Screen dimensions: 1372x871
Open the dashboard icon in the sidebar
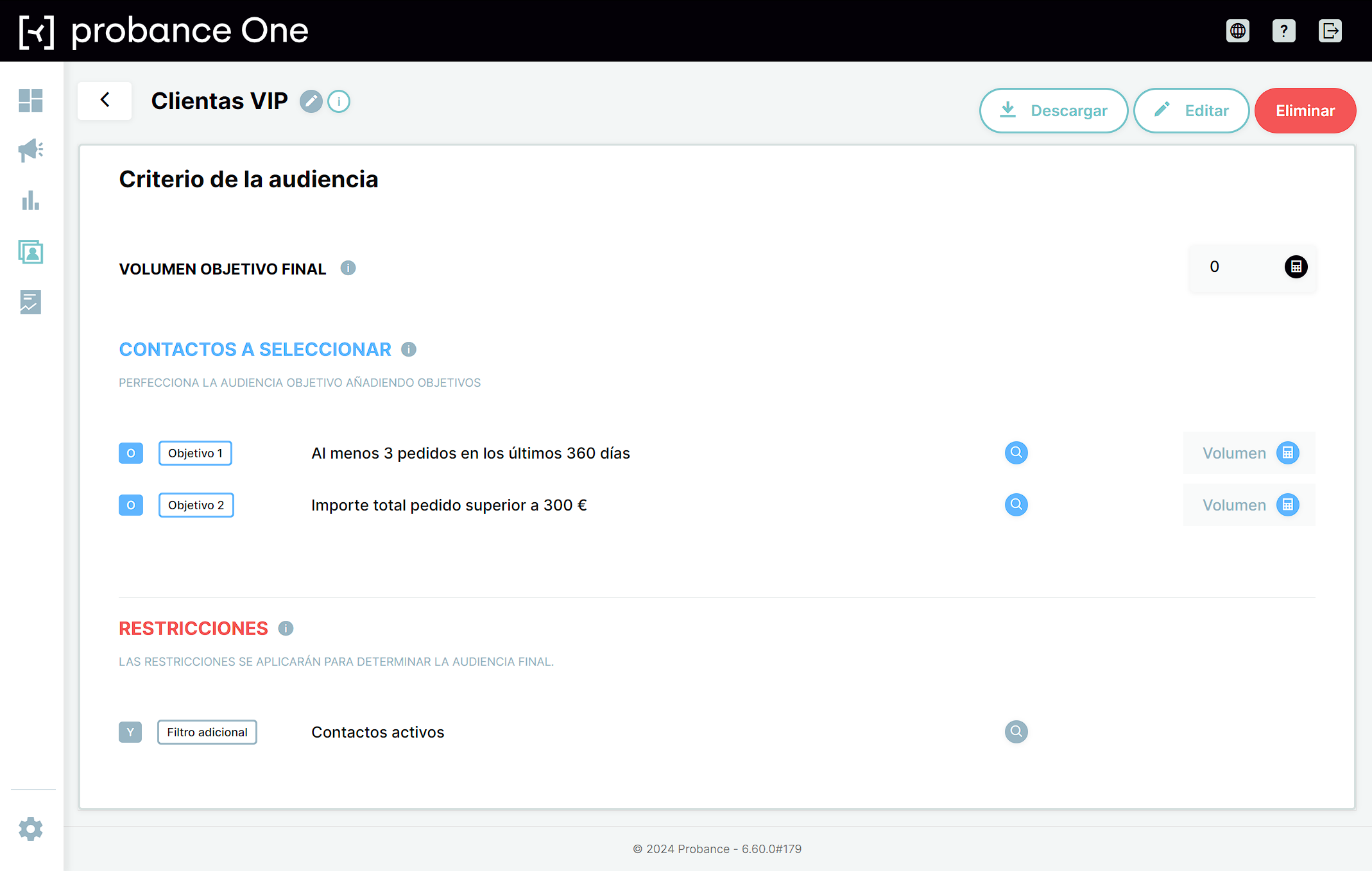[31, 101]
